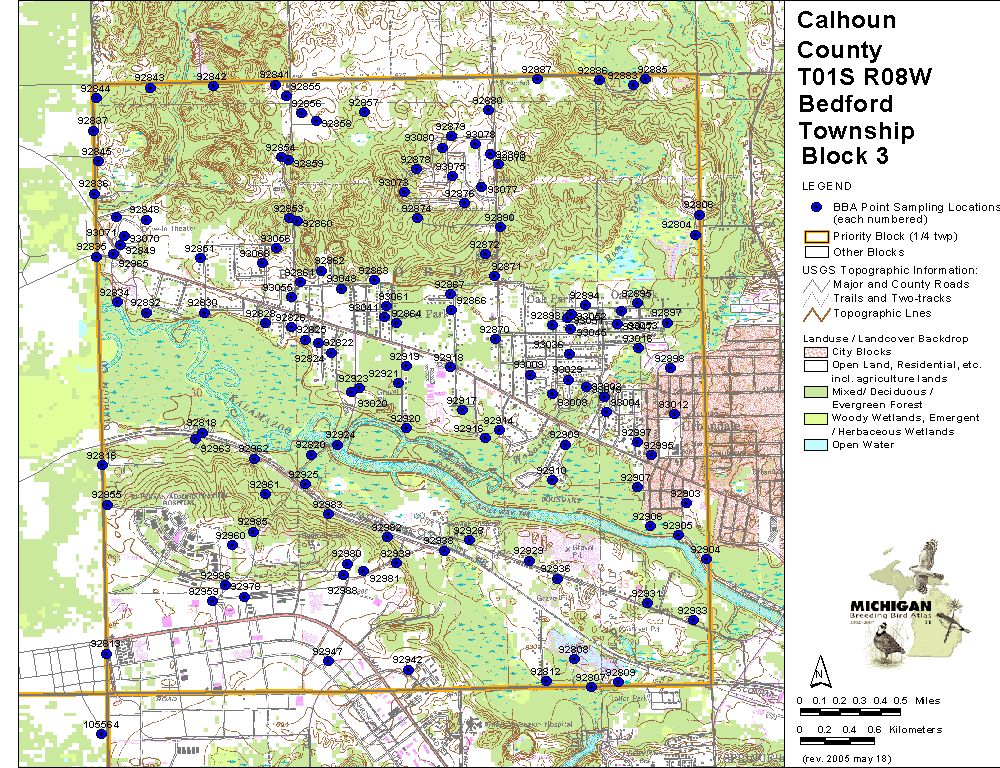Click sampling point 92898
This screenshot has width=1000, height=768.
point(670,368)
